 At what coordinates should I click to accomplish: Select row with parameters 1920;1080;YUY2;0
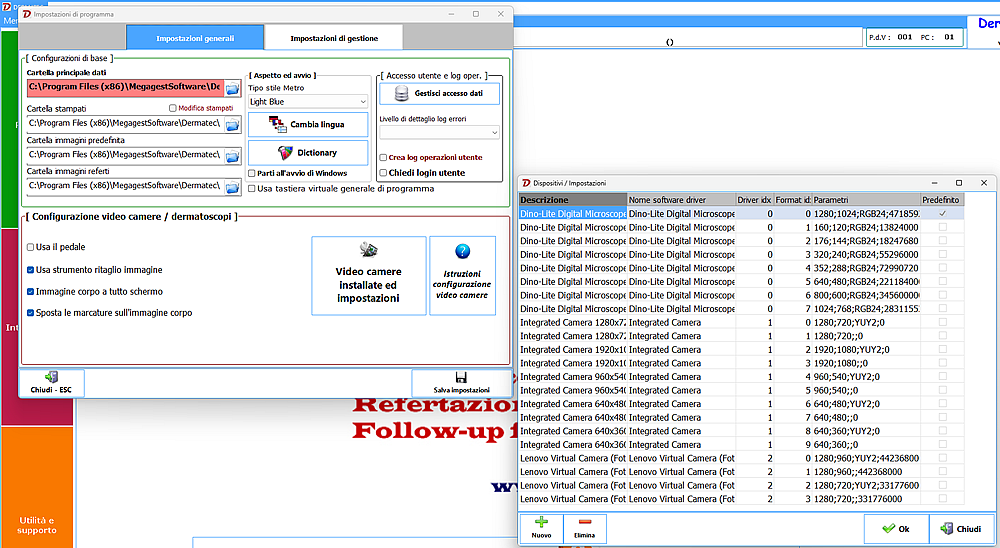742,350
